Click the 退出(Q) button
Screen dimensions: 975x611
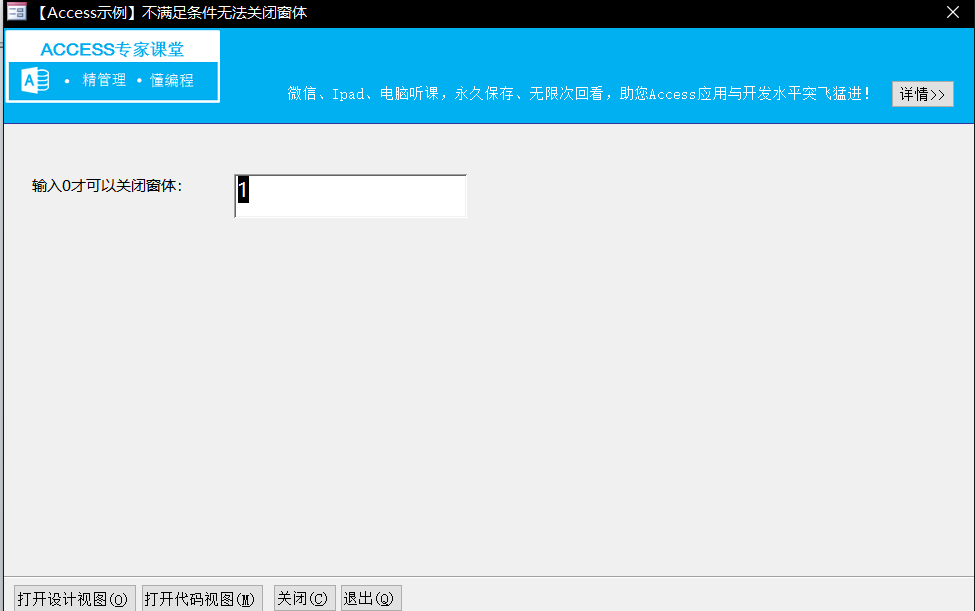click(x=371, y=599)
